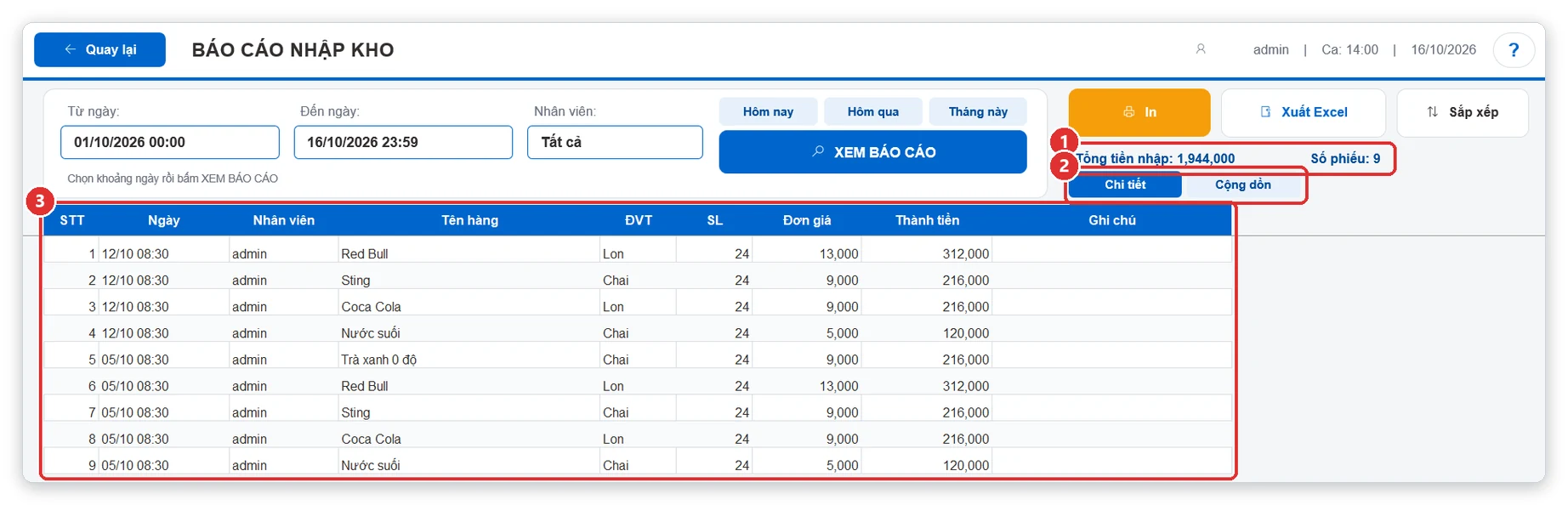Click the STT column header
Screen dimensions: 1568x505
tap(72, 220)
